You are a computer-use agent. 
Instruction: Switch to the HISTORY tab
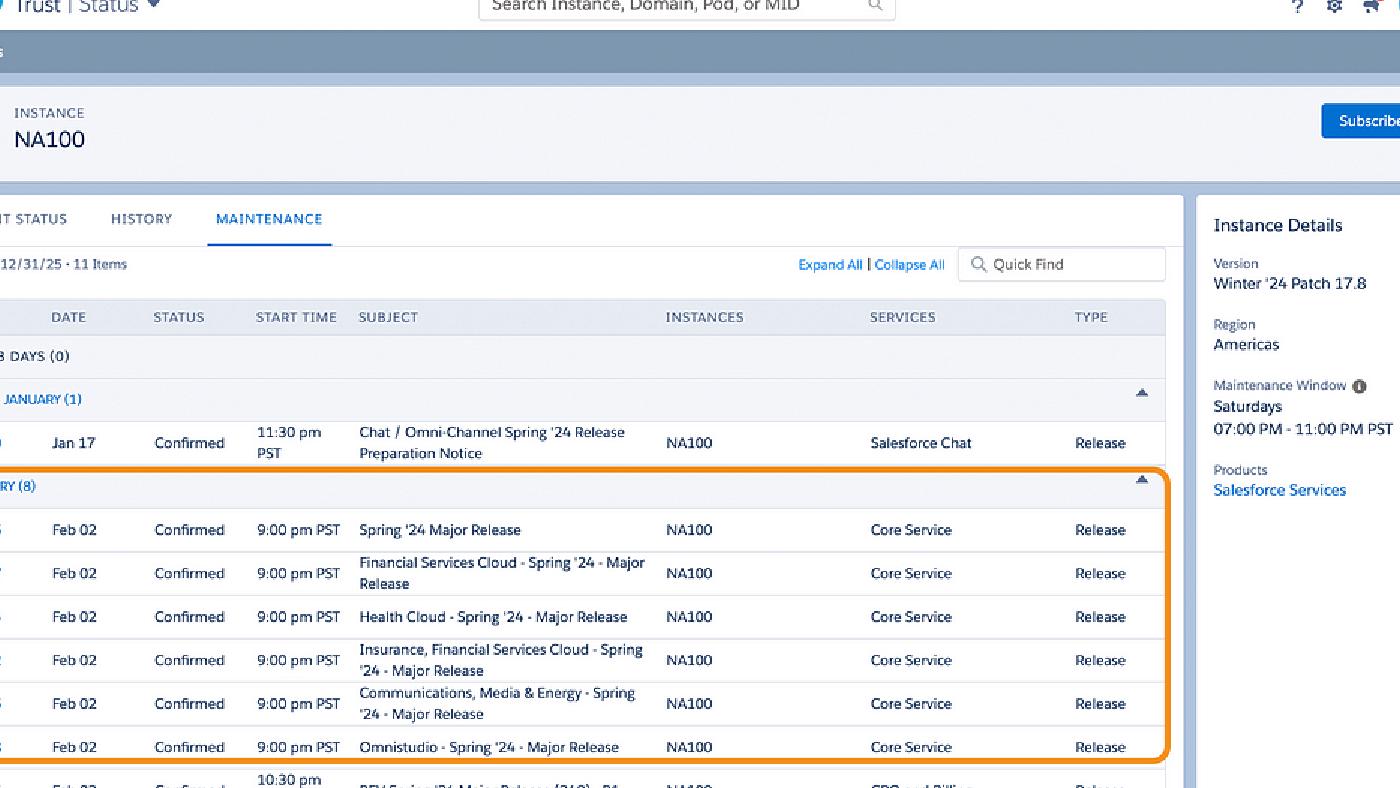tap(140, 218)
